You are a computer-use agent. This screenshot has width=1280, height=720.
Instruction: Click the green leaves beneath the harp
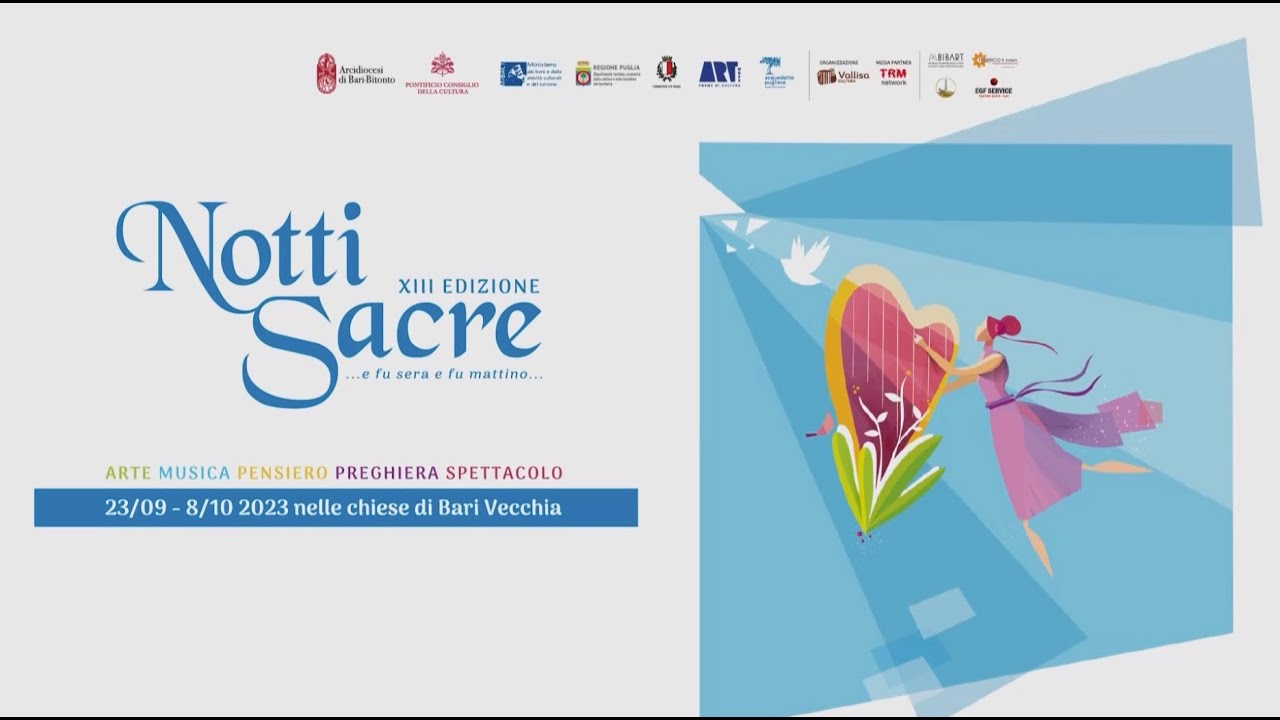click(884, 482)
